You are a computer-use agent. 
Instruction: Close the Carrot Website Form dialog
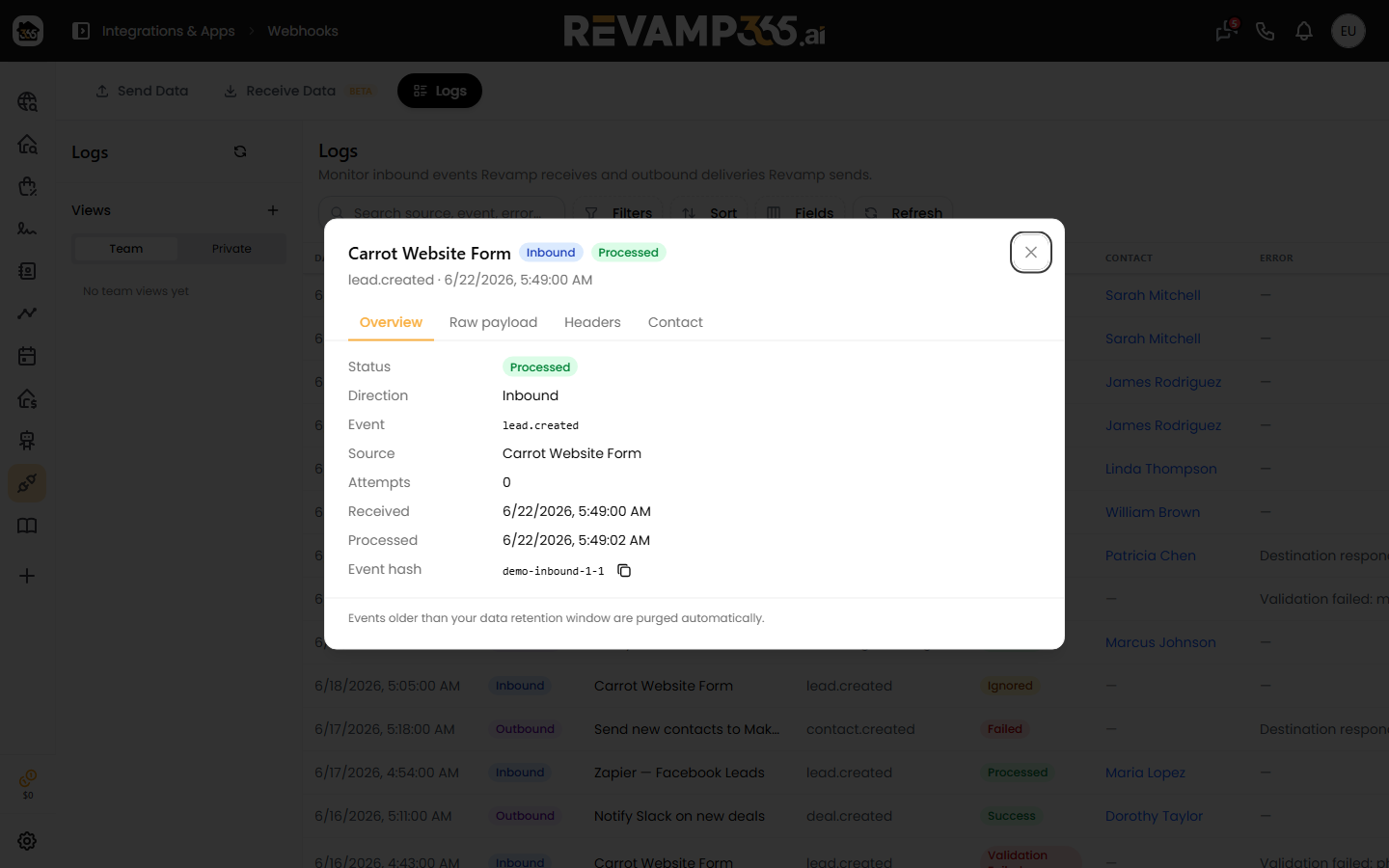tap(1030, 253)
